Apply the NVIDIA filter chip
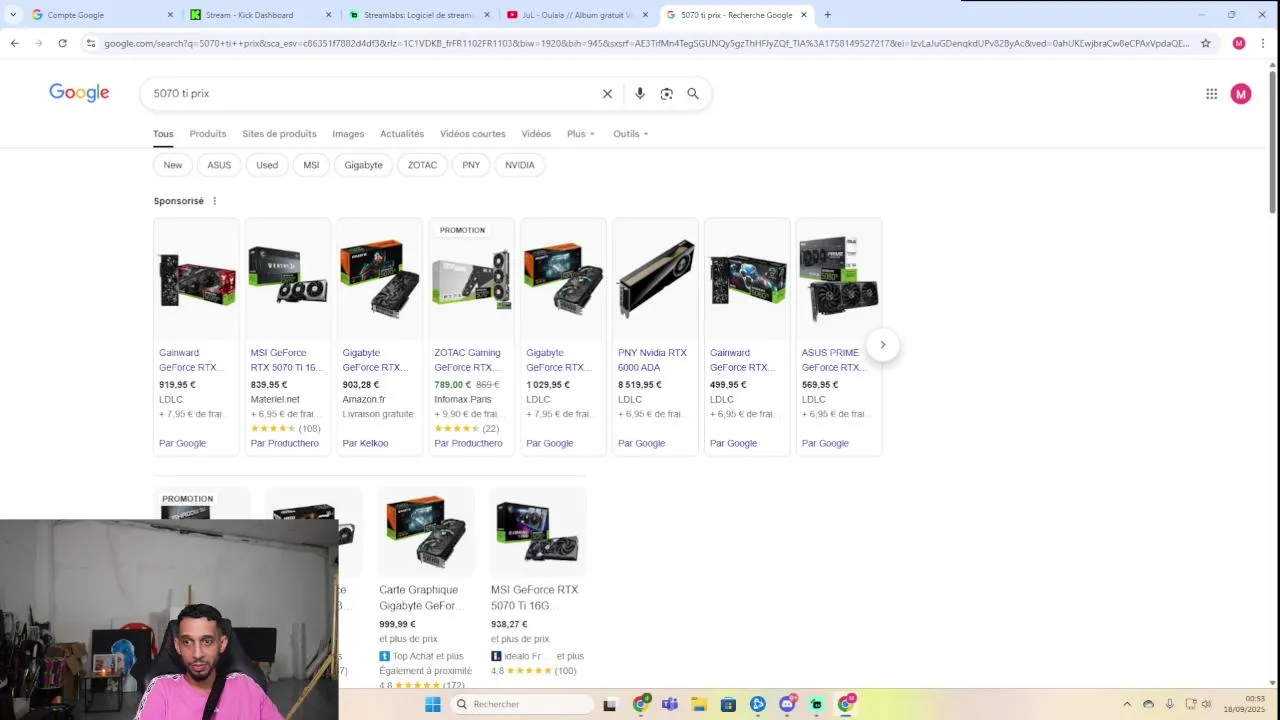Viewport: 1280px width, 720px height. [520, 165]
